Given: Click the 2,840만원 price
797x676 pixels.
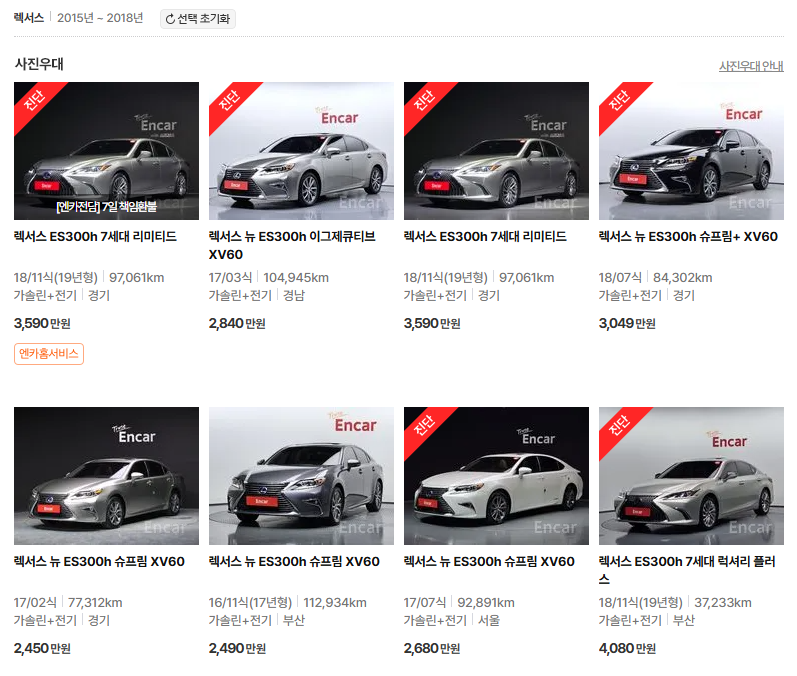Looking at the screenshot, I should (237, 323).
